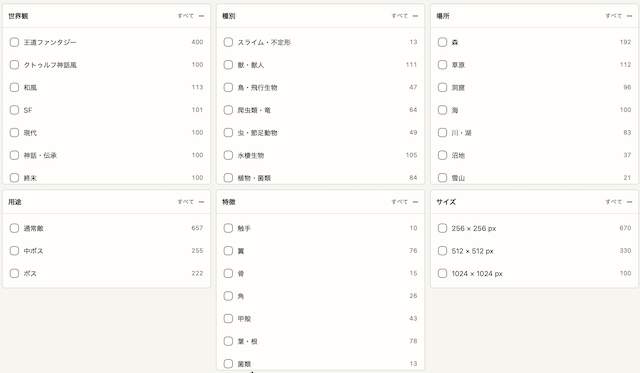Click the 世界観 panel title

(x=18, y=16)
